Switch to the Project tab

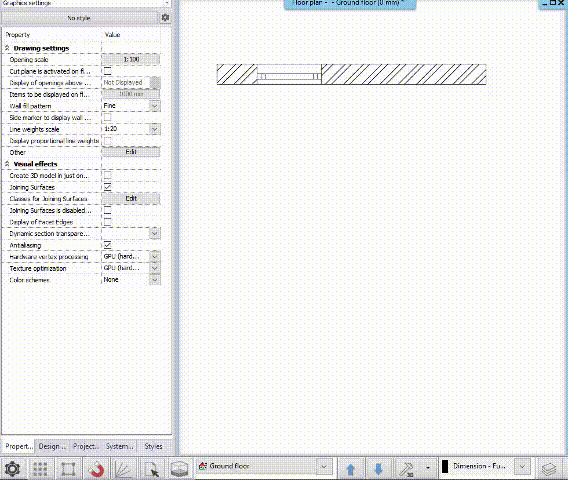[85, 446]
